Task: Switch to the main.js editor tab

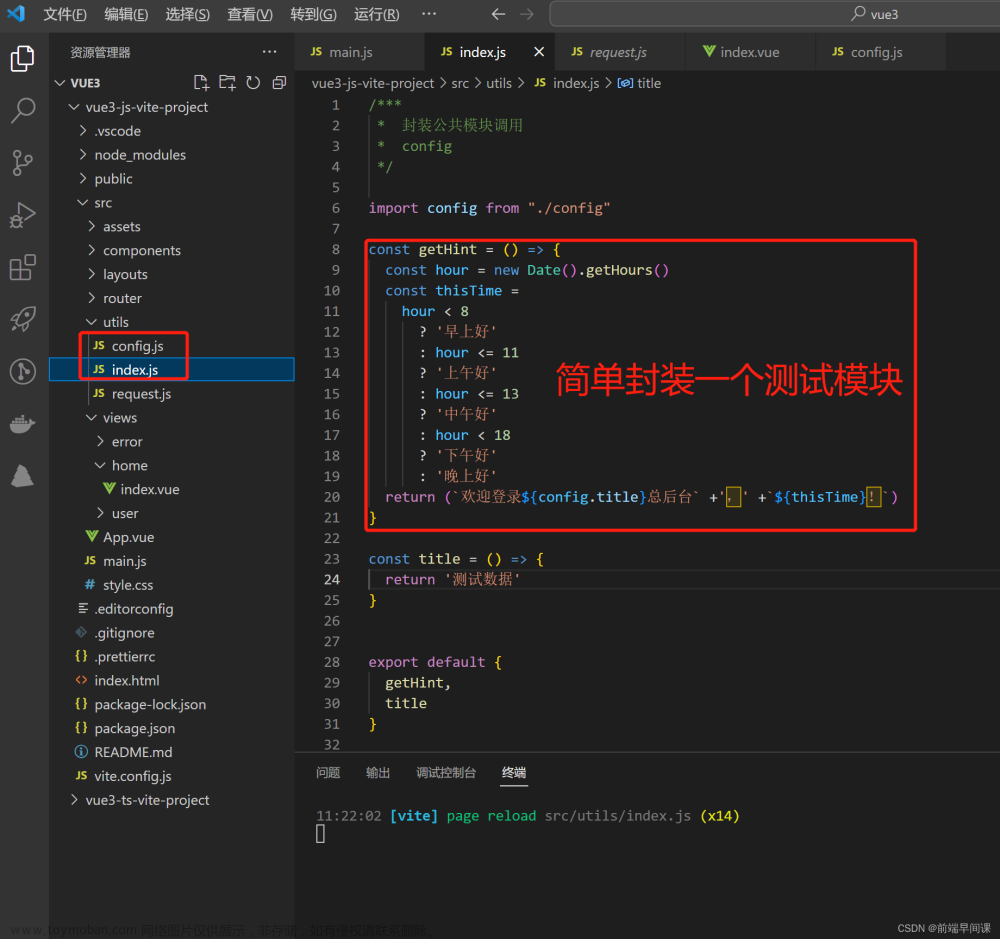Action: pyautogui.click(x=360, y=52)
